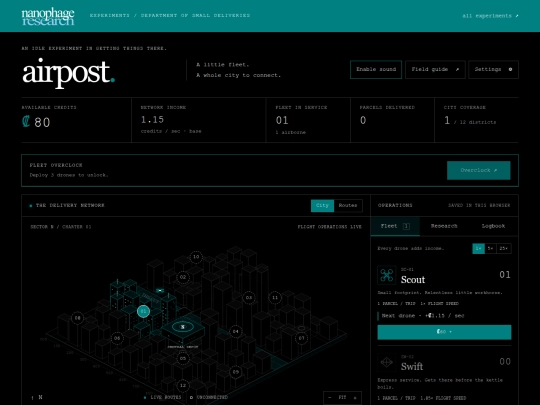Select district marker 02 on the map
This screenshot has height=405, width=540.
183,277
